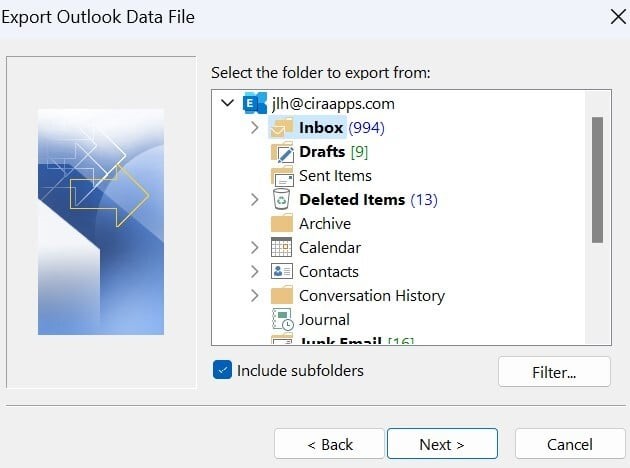The height and width of the screenshot is (468, 630).
Task: Expand the Conversation History folder
Action: (254, 295)
